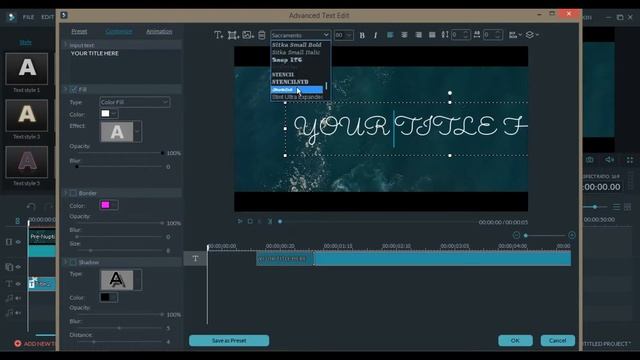Viewport: 640px width, 360px height.
Task: Click the Delete trash icon in toolbar
Action: coord(262,35)
